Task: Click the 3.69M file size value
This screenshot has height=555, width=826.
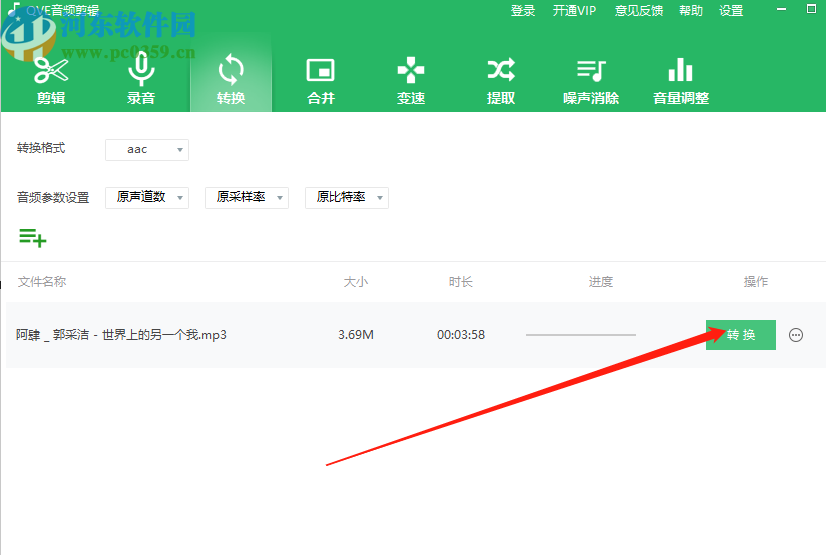Action: tap(356, 335)
